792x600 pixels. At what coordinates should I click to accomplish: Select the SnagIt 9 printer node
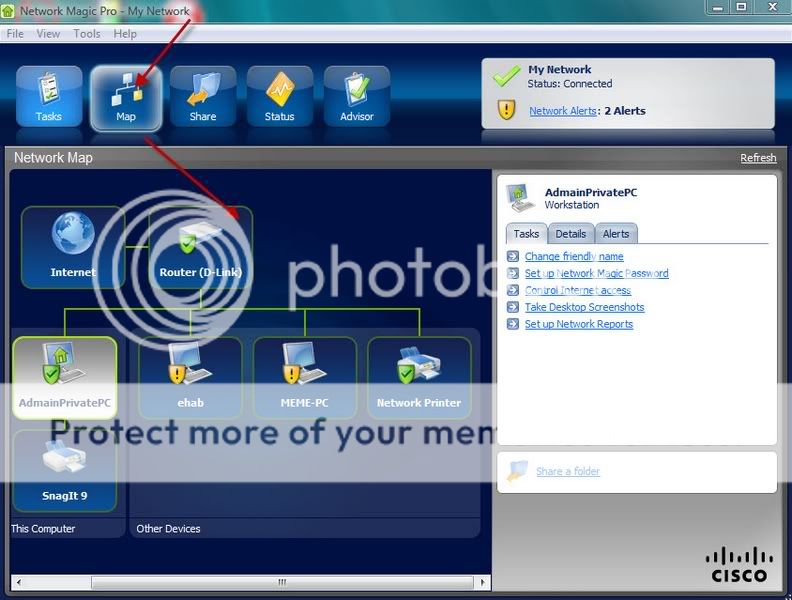point(64,470)
